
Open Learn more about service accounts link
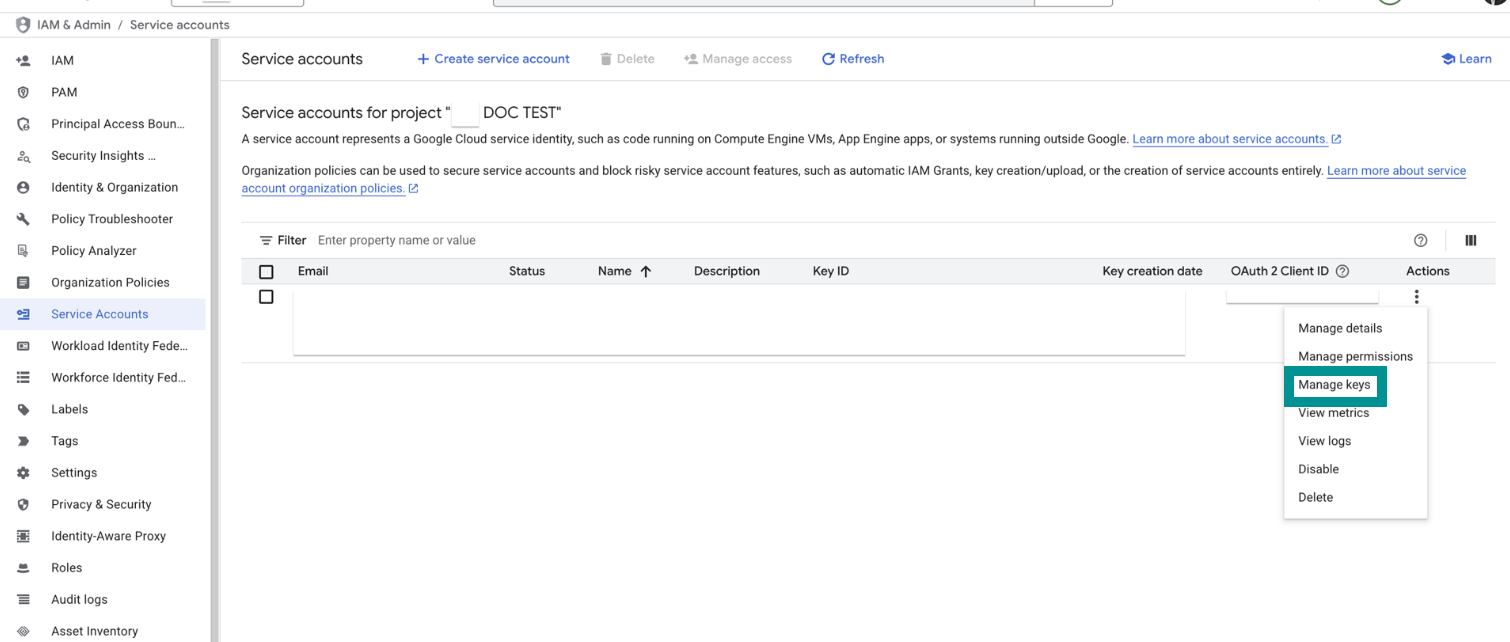pos(1230,139)
